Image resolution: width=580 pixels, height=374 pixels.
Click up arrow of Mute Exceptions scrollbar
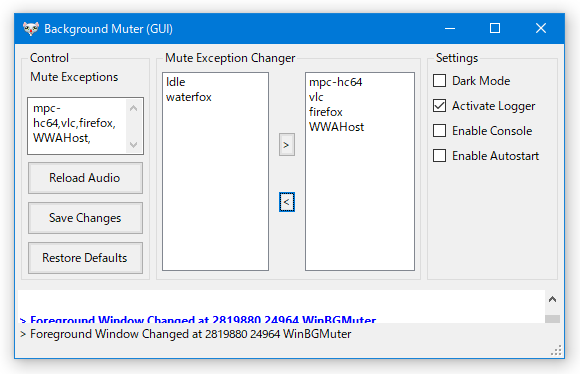[134, 108]
